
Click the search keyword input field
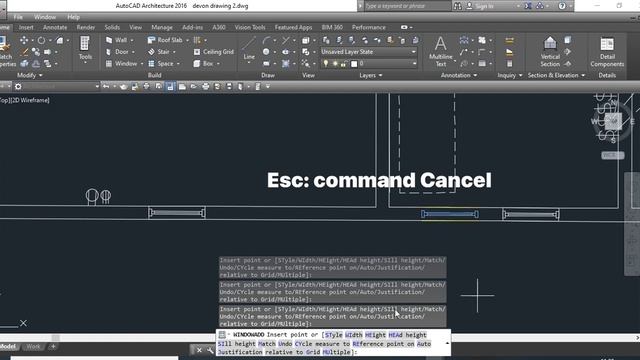tap(407, 6)
